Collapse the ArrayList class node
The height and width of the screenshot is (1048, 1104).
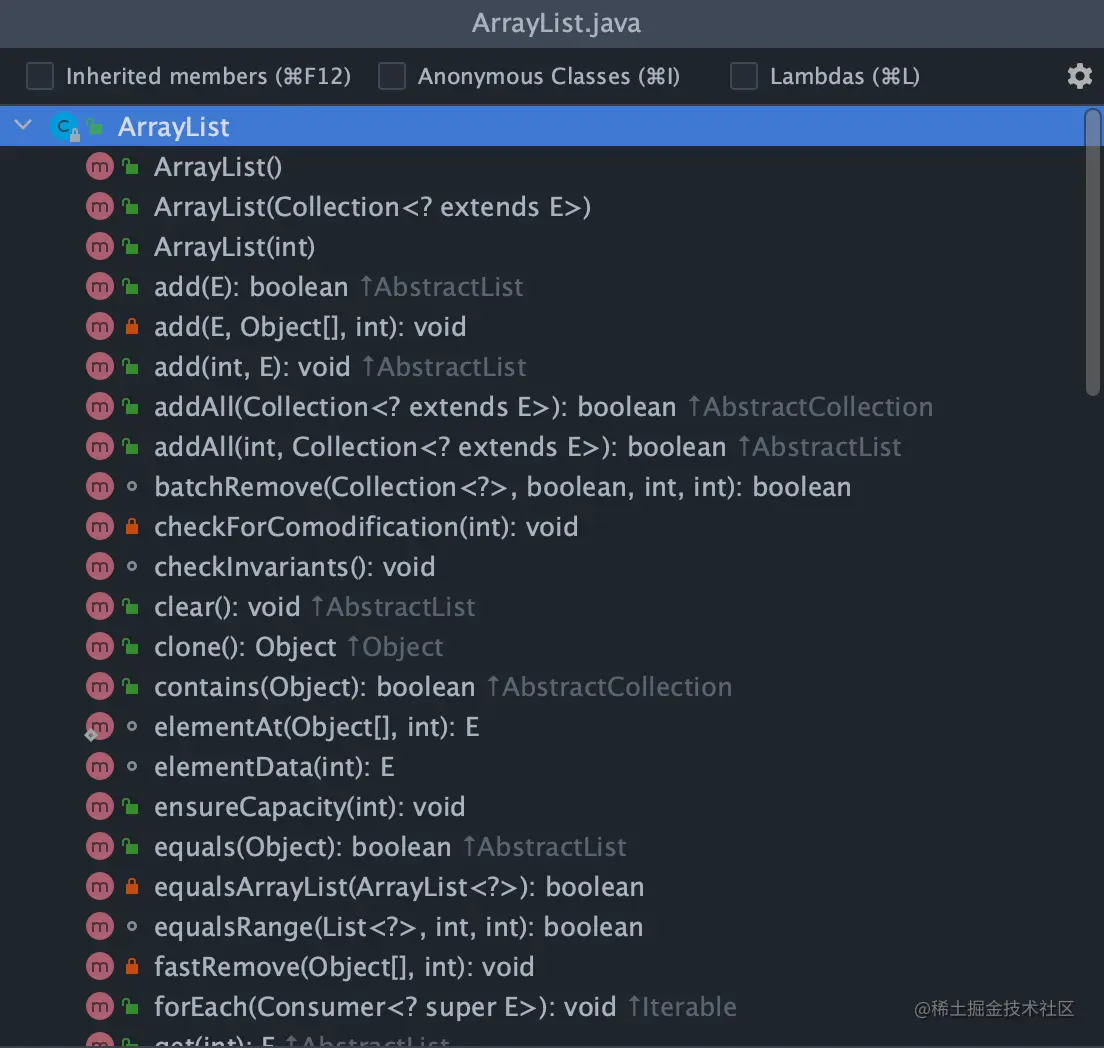coord(23,126)
